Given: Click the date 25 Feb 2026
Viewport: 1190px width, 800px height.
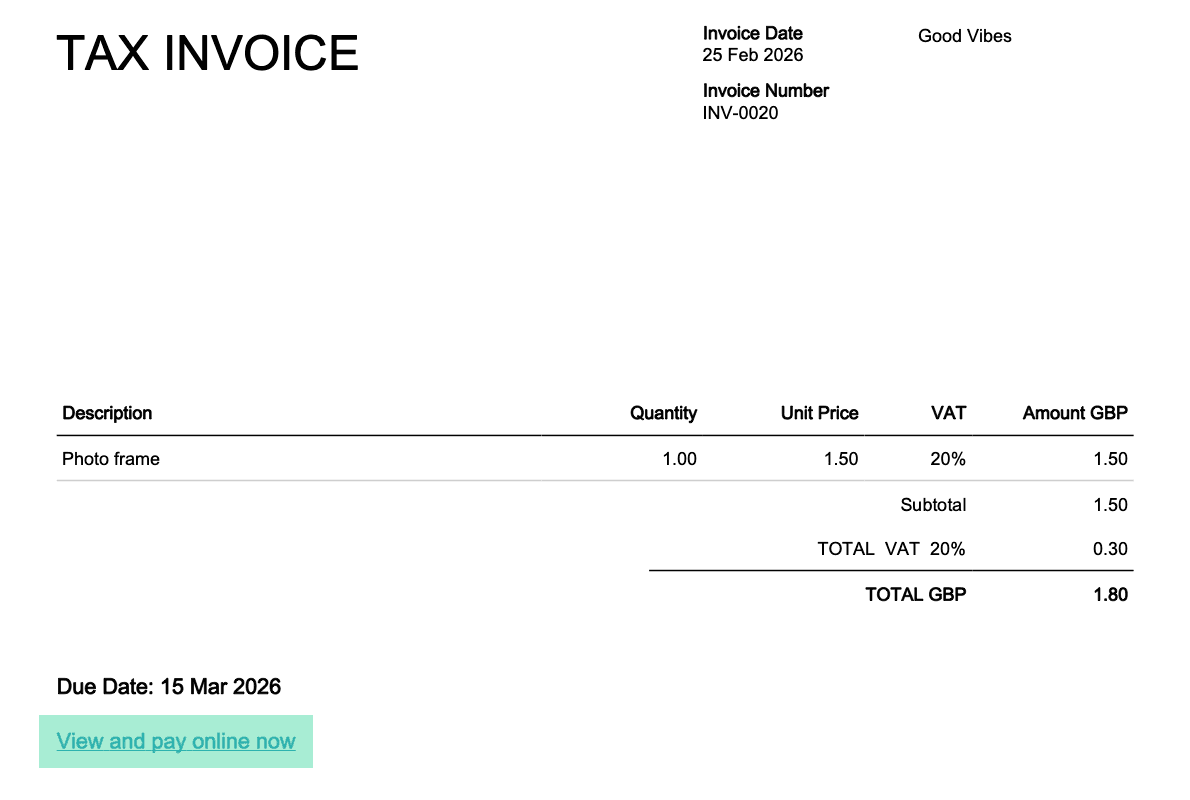Looking at the screenshot, I should (x=752, y=55).
